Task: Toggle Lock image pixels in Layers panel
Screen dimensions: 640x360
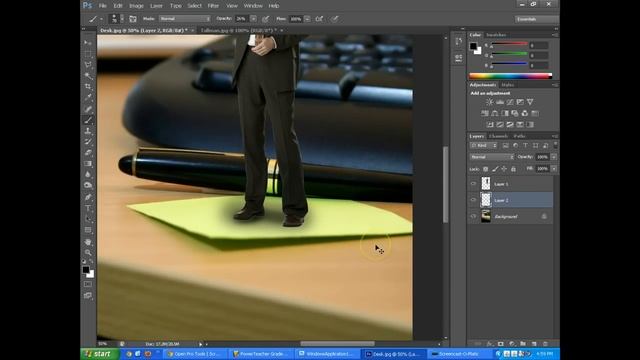Action: point(495,169)
